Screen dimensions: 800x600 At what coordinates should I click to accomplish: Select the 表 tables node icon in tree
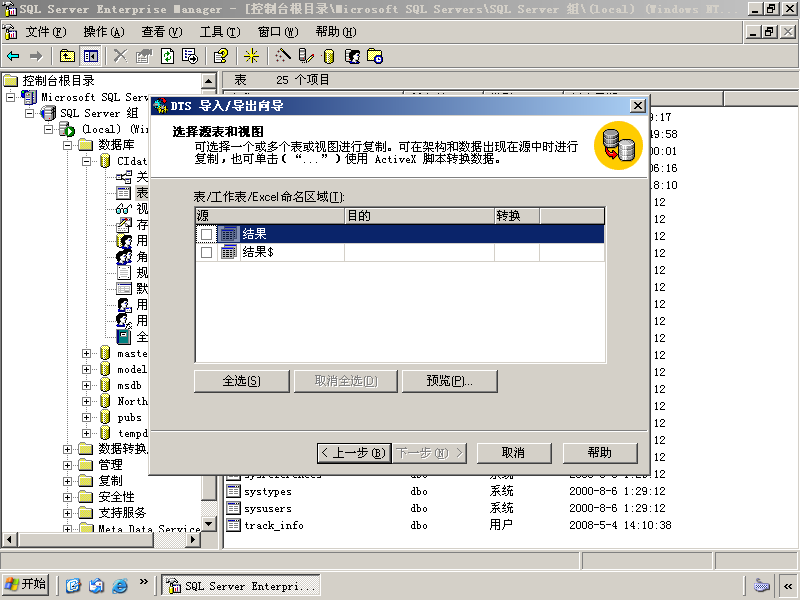click(x=123, y=193)
